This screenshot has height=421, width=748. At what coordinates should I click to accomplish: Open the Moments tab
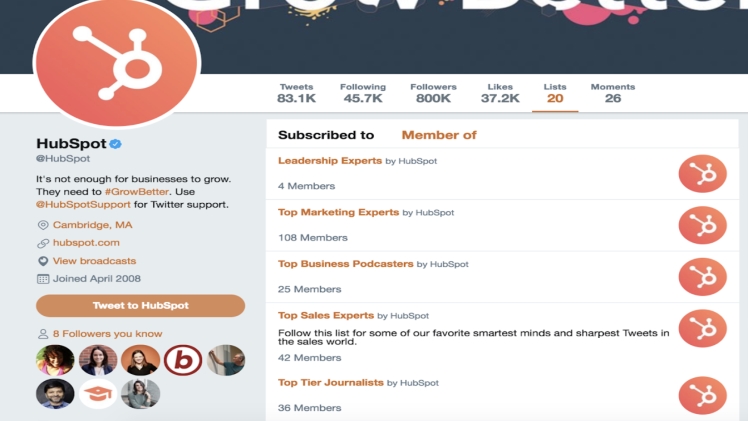[x=612, y=93]
